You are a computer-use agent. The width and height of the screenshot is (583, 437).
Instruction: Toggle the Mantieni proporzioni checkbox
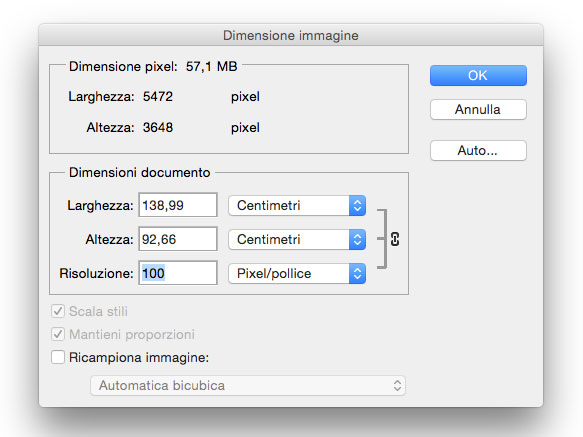(x=58, y=334)
